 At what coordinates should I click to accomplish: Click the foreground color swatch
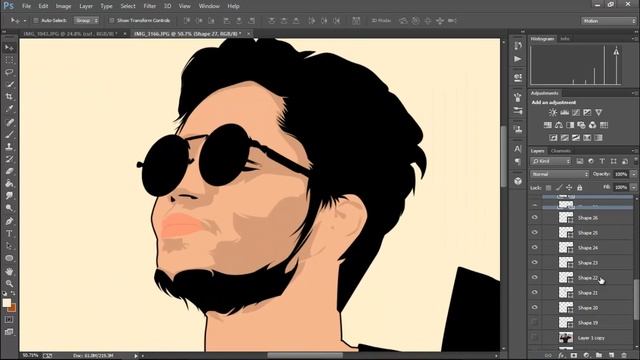pos(7,303)
